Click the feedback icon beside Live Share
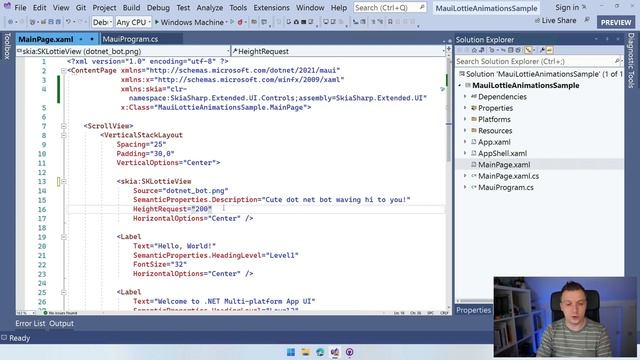Image resolution: width=640 pixels, height=360 pixels. coord(587,20)
